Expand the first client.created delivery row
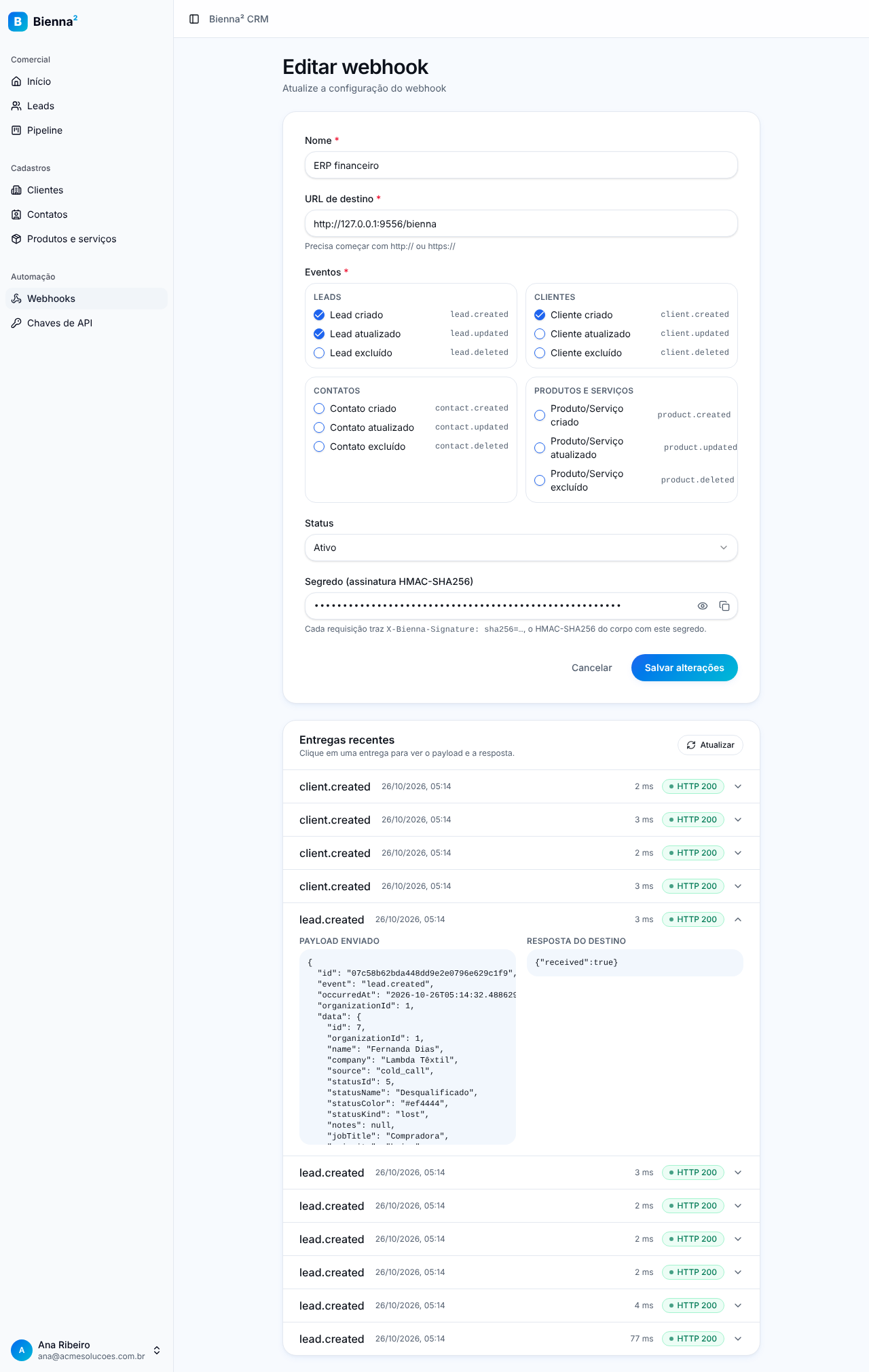 click(521, 786)
